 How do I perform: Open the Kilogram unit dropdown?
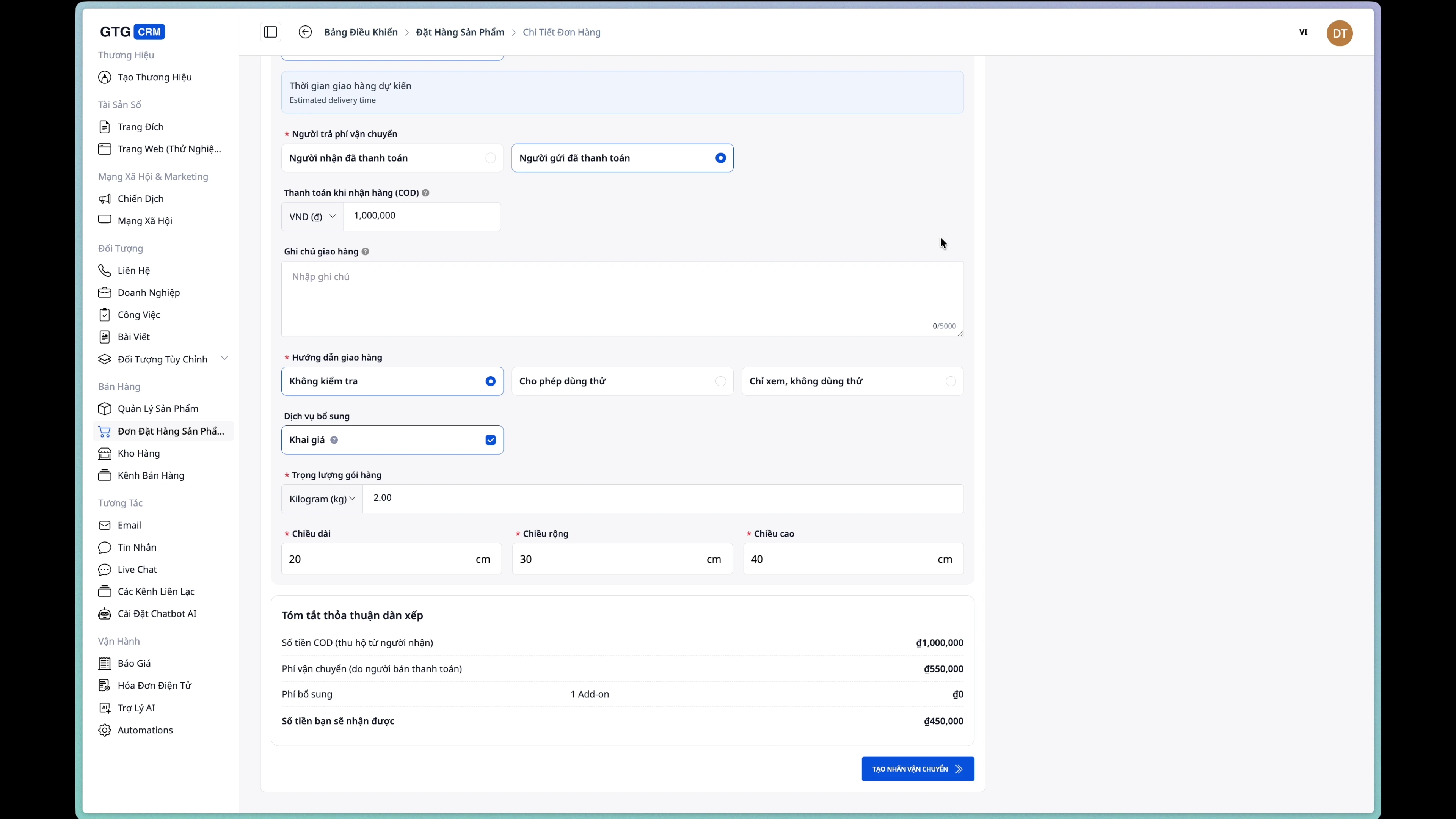pyautogui.click(x=322, y=499)
